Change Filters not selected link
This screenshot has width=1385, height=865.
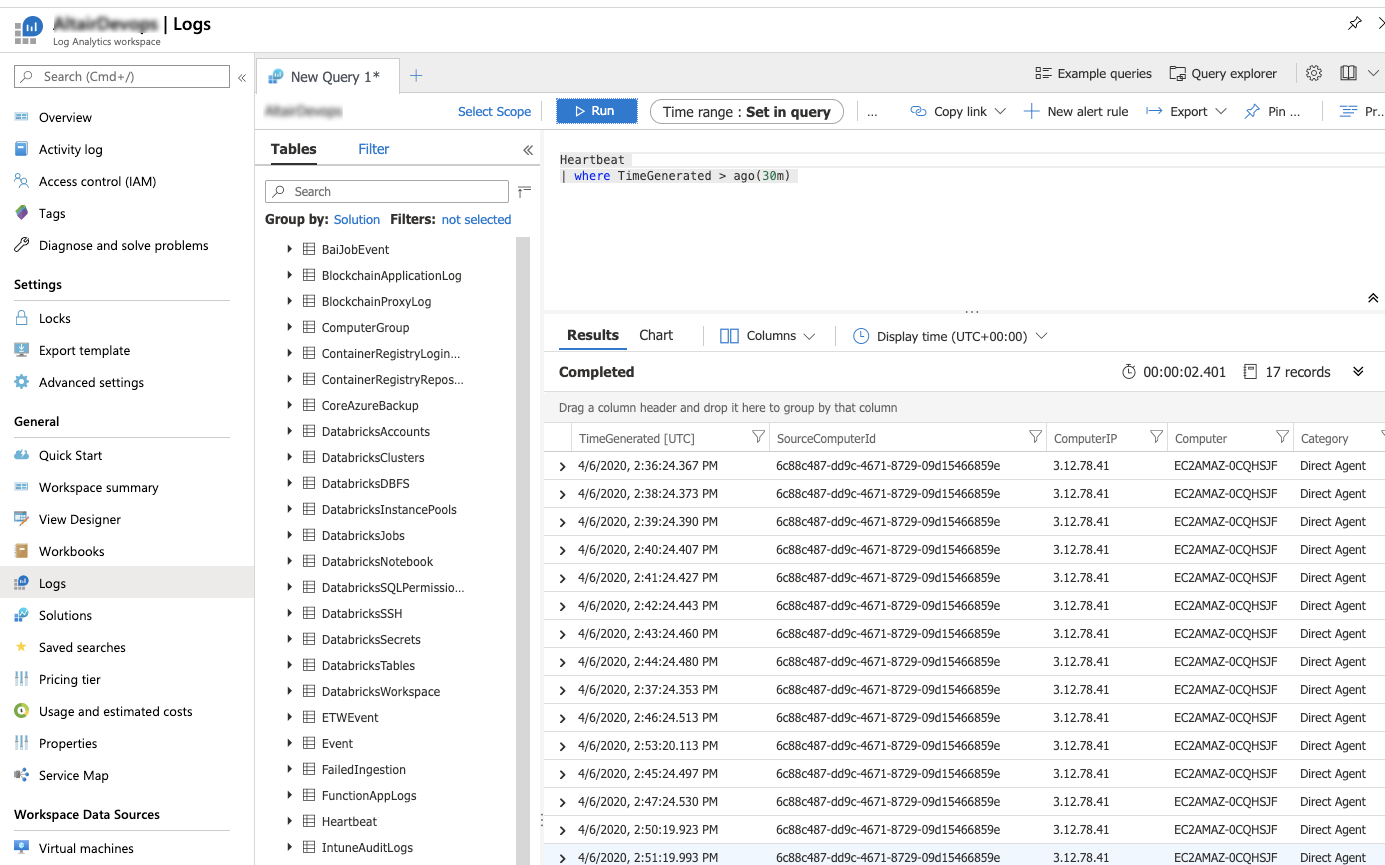click(476, 220)
